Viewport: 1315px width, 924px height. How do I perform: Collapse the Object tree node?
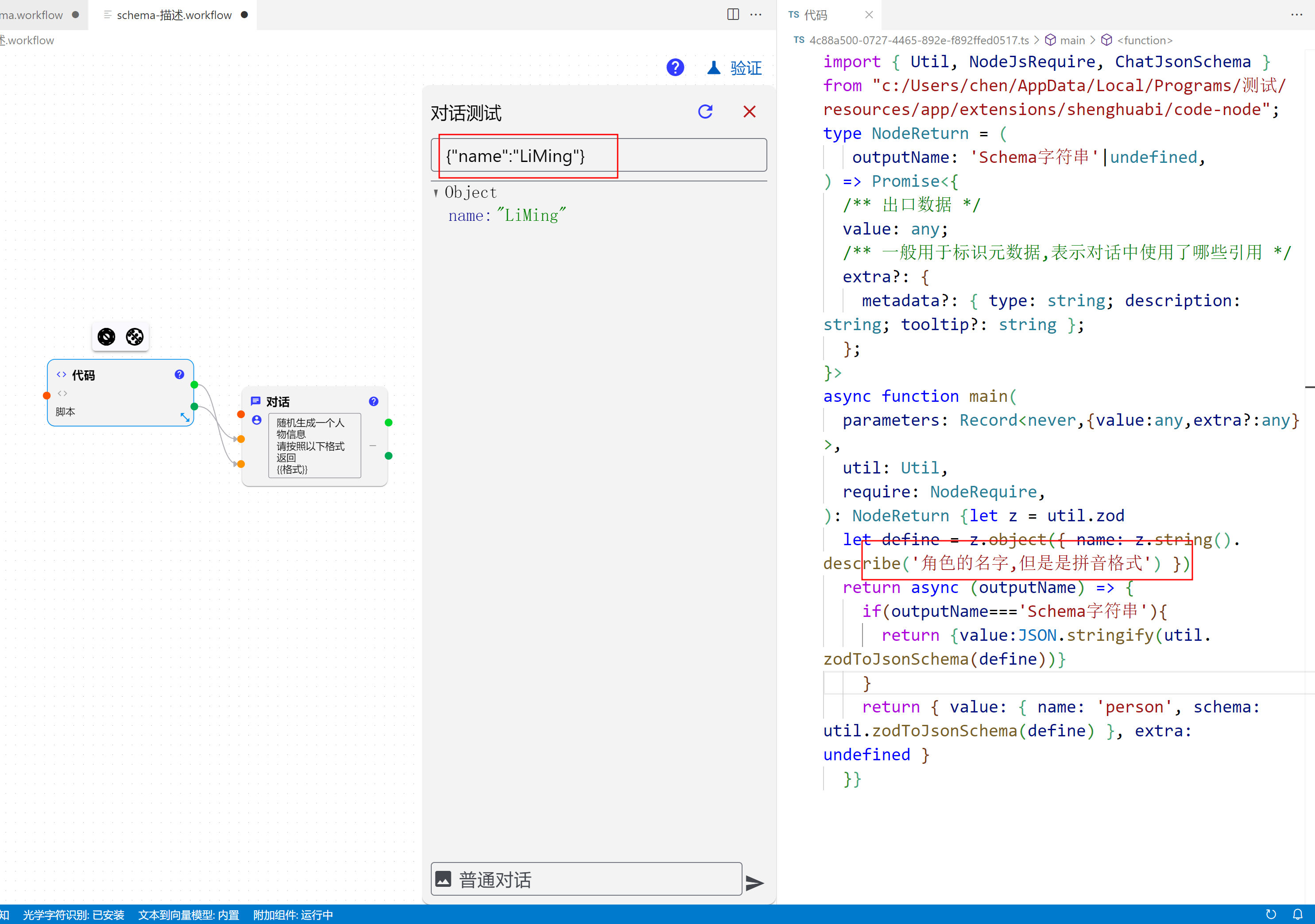pos(437,193)
